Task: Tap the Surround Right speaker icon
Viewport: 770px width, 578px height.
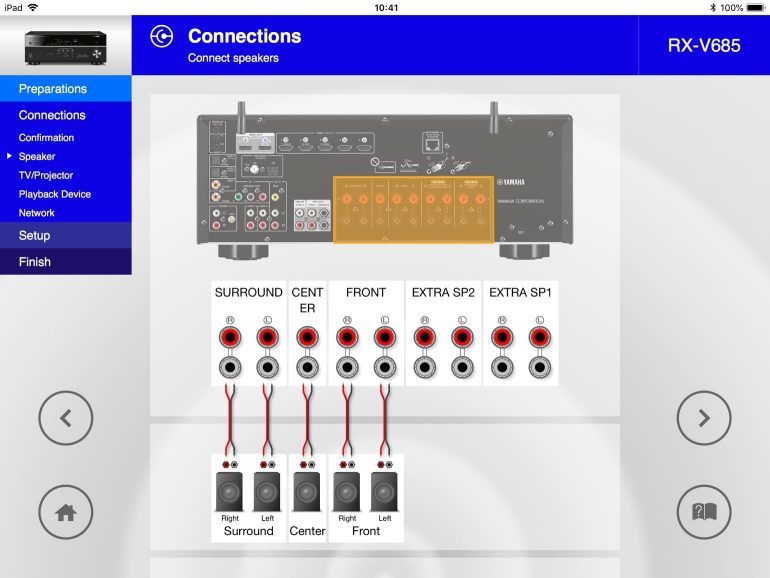Action: coord(230,492)
